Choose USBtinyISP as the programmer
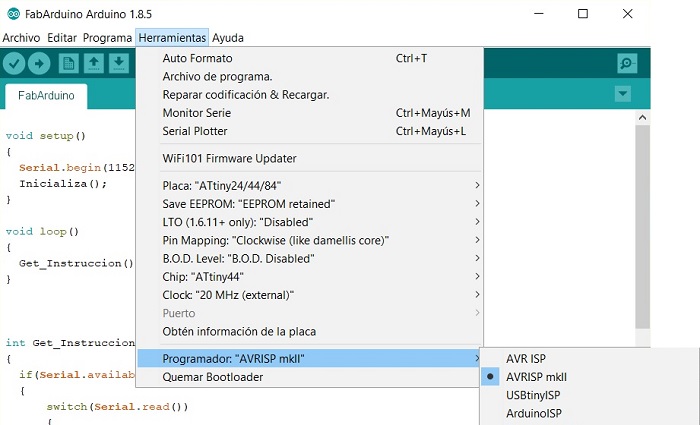700x425 pixels. click(x=535, y=395)
